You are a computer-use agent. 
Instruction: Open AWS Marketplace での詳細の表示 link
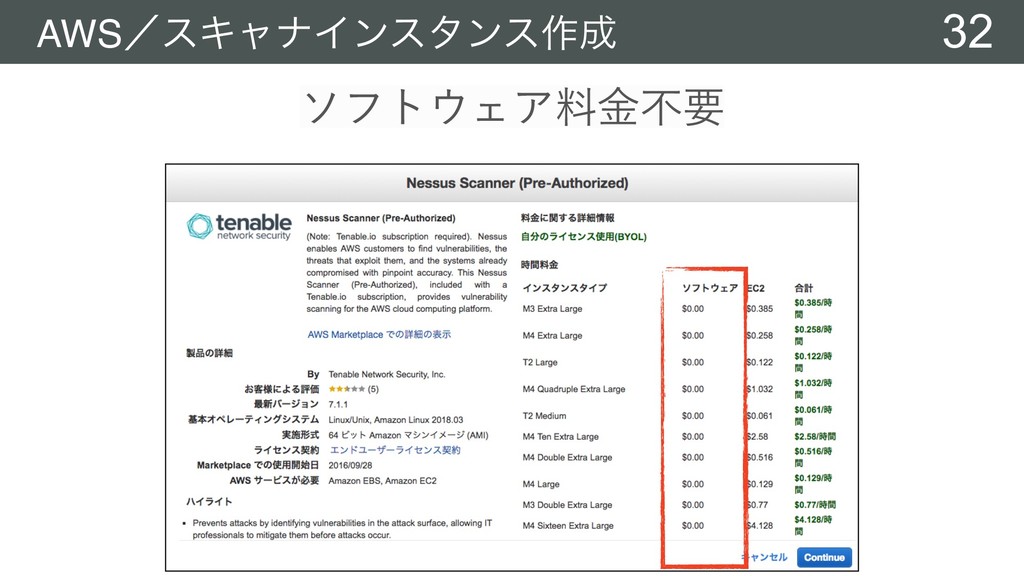(x=379, y=334)
